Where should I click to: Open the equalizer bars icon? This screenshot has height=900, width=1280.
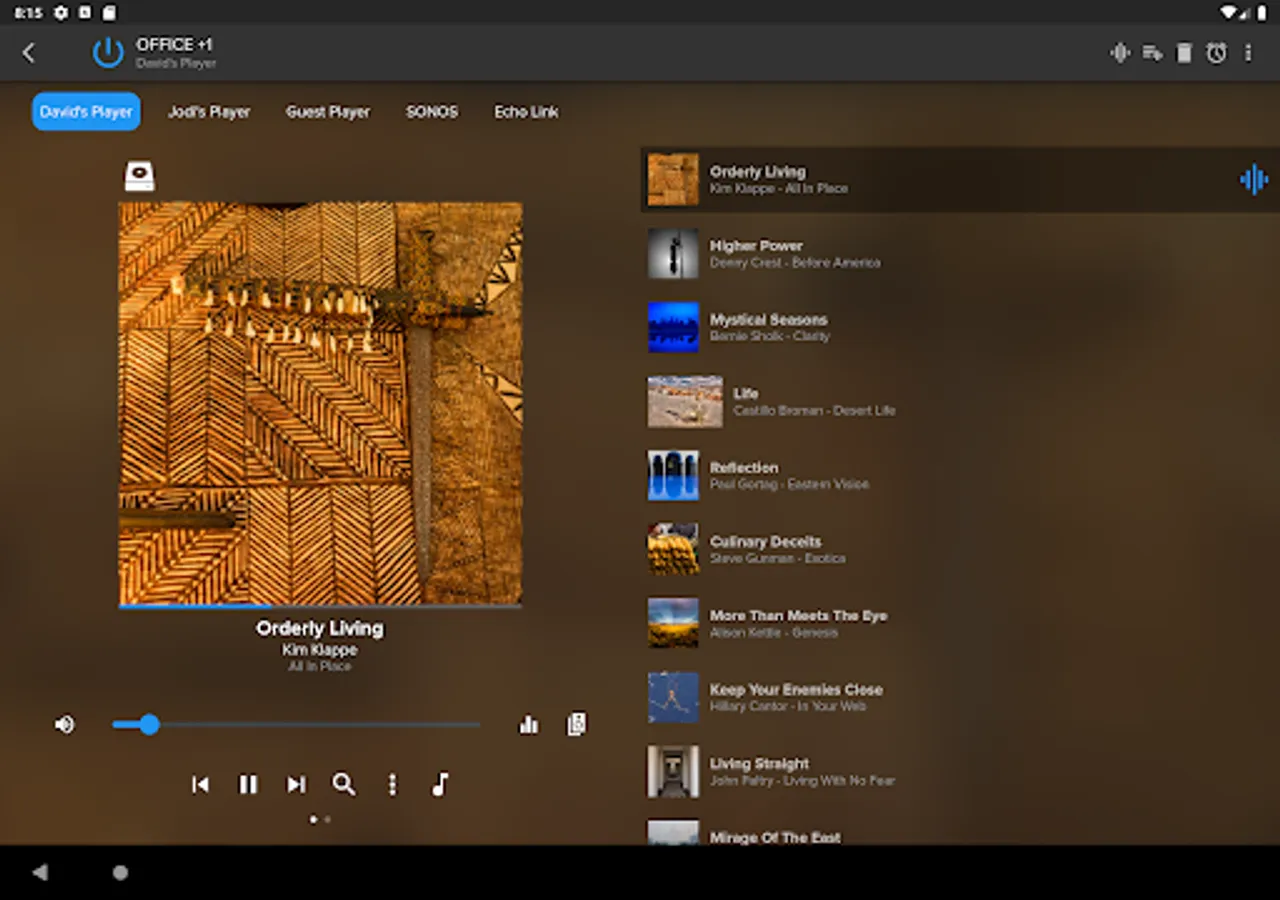529,725
